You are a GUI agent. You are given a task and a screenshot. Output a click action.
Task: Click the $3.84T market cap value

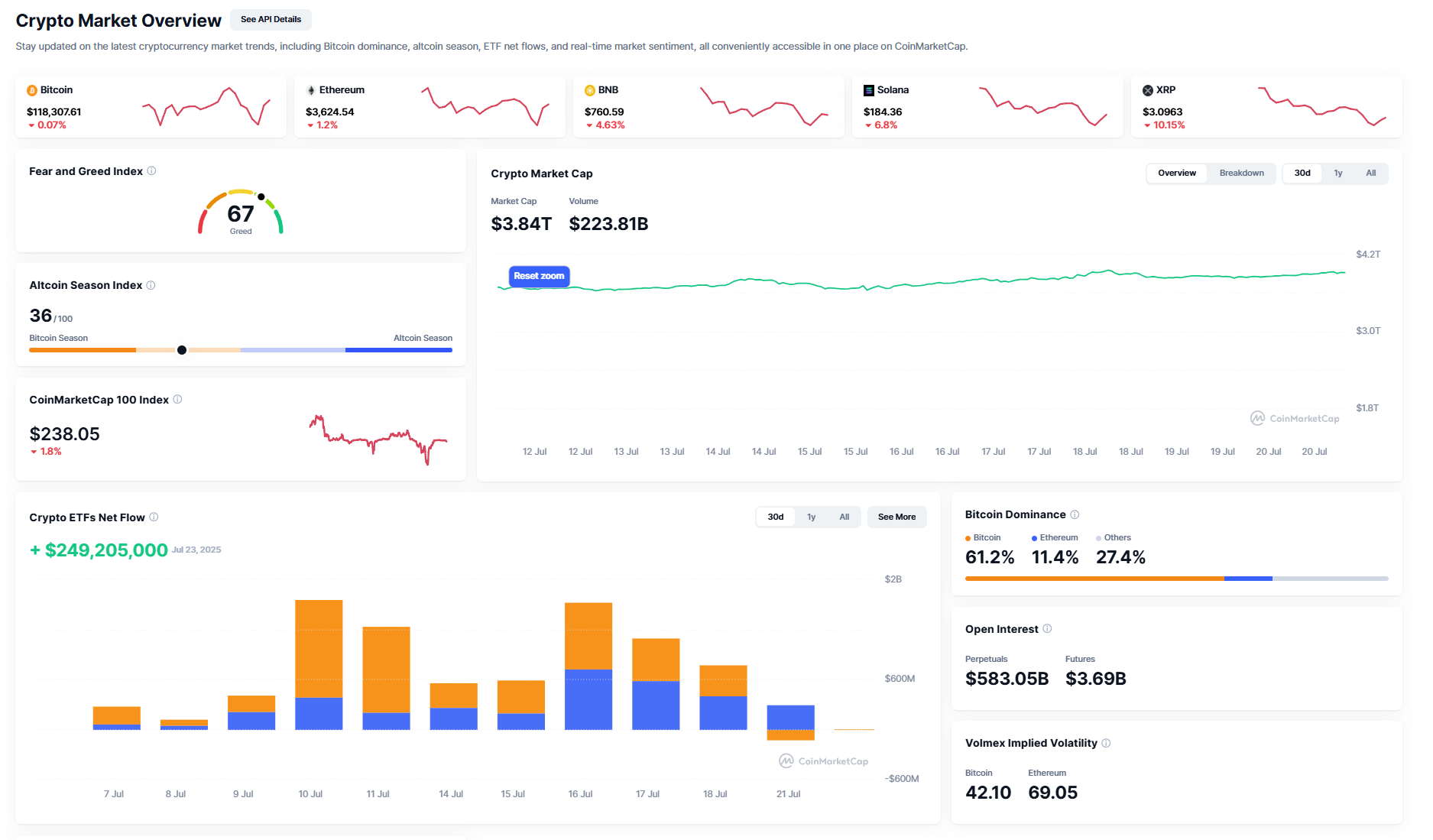click(x=521, y=224)
